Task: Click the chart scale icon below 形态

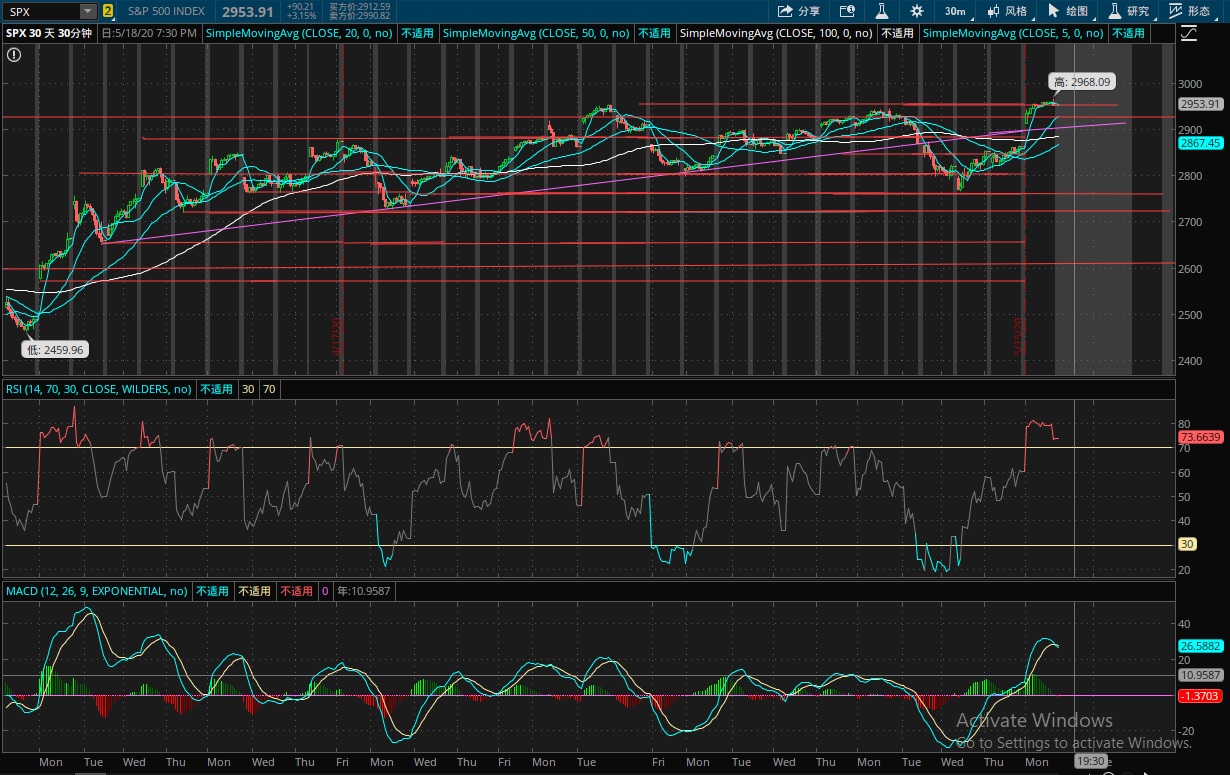Action: (1188, 33)
